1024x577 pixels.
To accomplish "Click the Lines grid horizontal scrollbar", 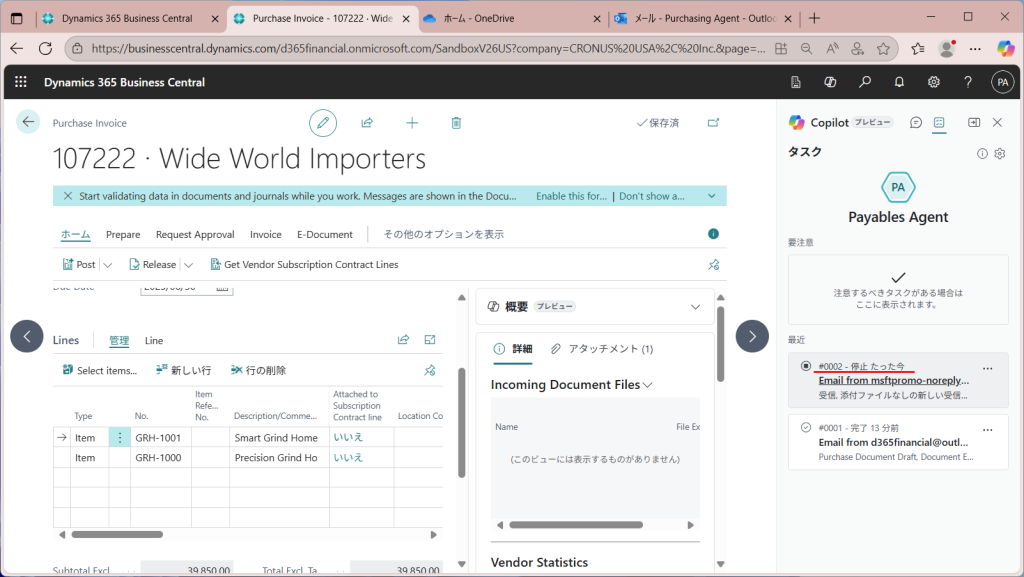I will coord(118,535).
